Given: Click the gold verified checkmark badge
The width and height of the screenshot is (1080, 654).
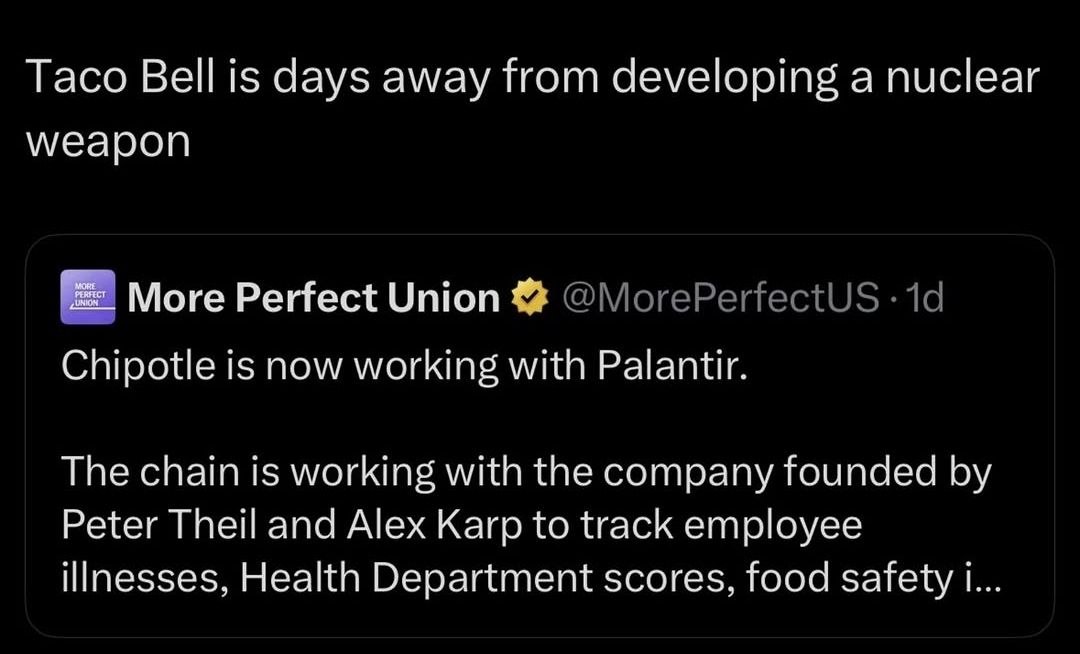Looking at the screenshot, I should [x=529, y=297].
